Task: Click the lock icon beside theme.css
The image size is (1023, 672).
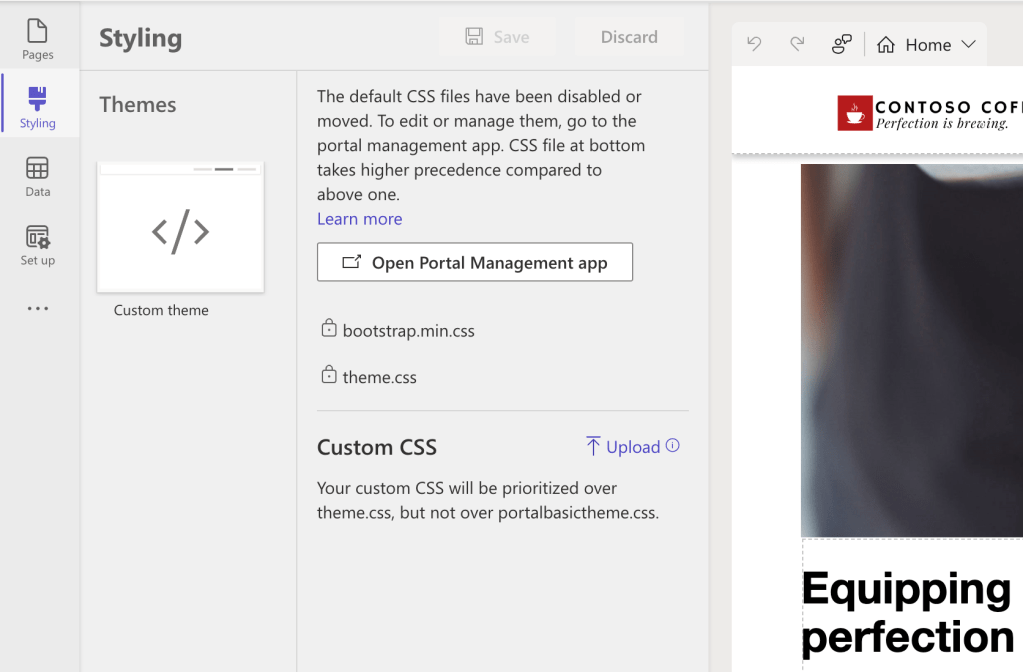Action: (328, 375)
